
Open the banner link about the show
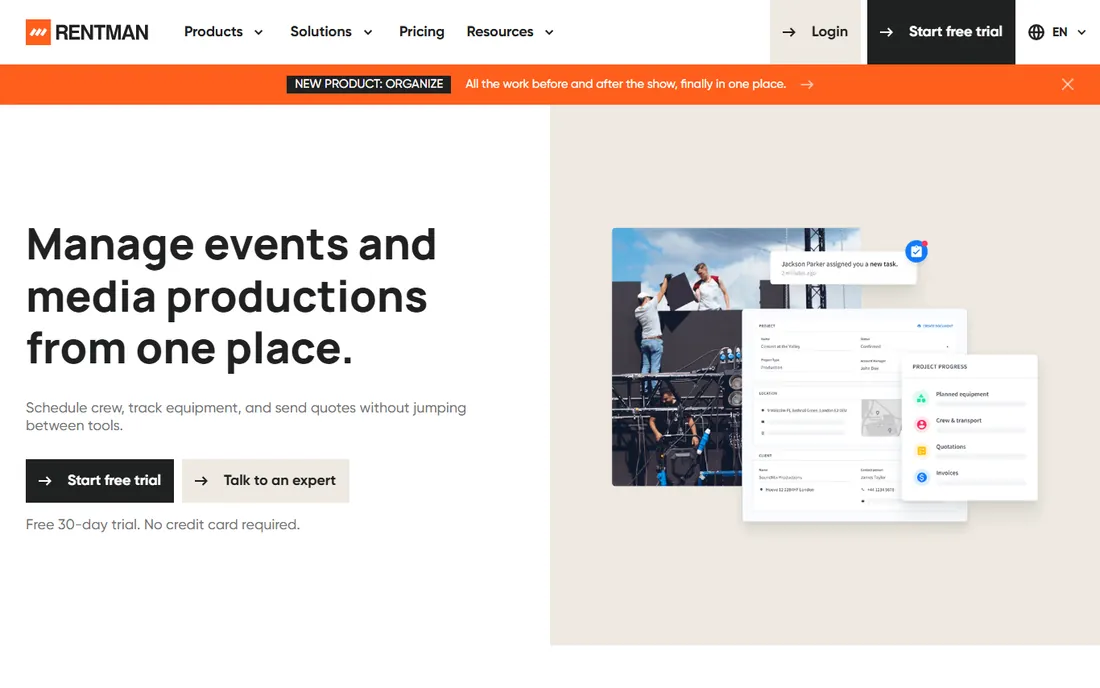click(626, 84)
